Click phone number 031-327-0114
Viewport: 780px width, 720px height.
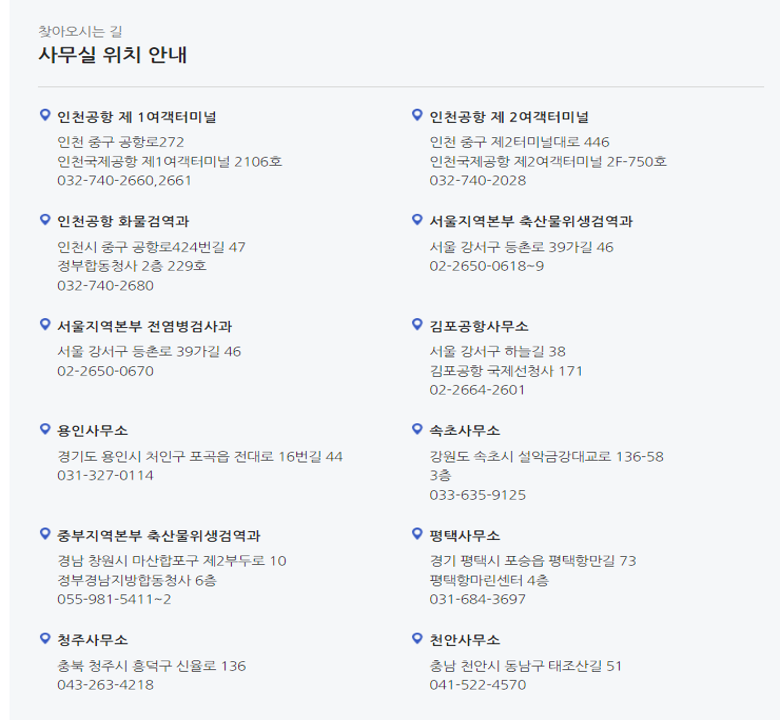click(105, 475)
